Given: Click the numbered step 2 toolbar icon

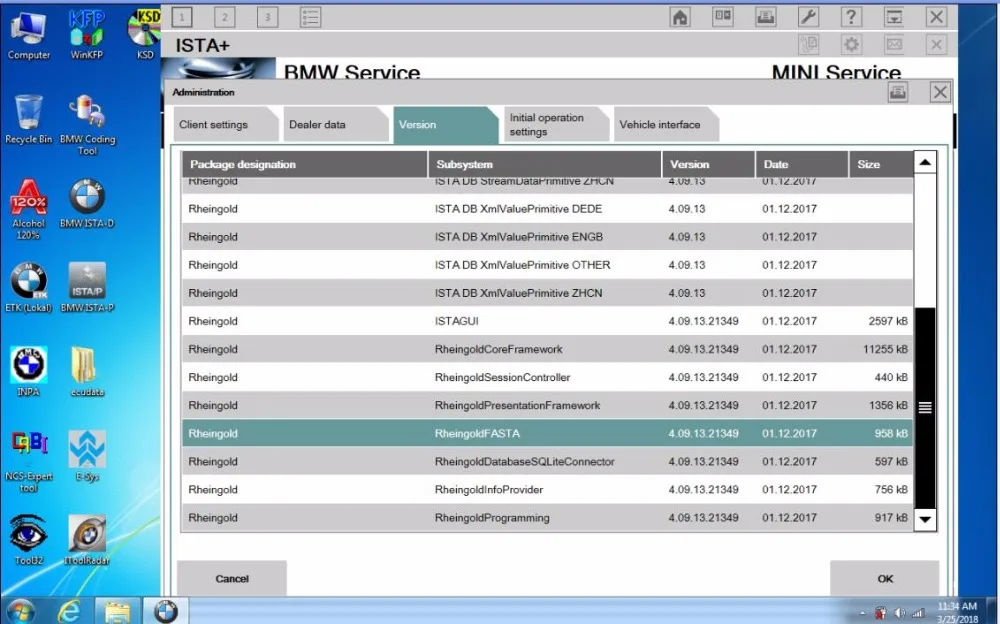Looking at the screenshot, I should coord(224,17).
